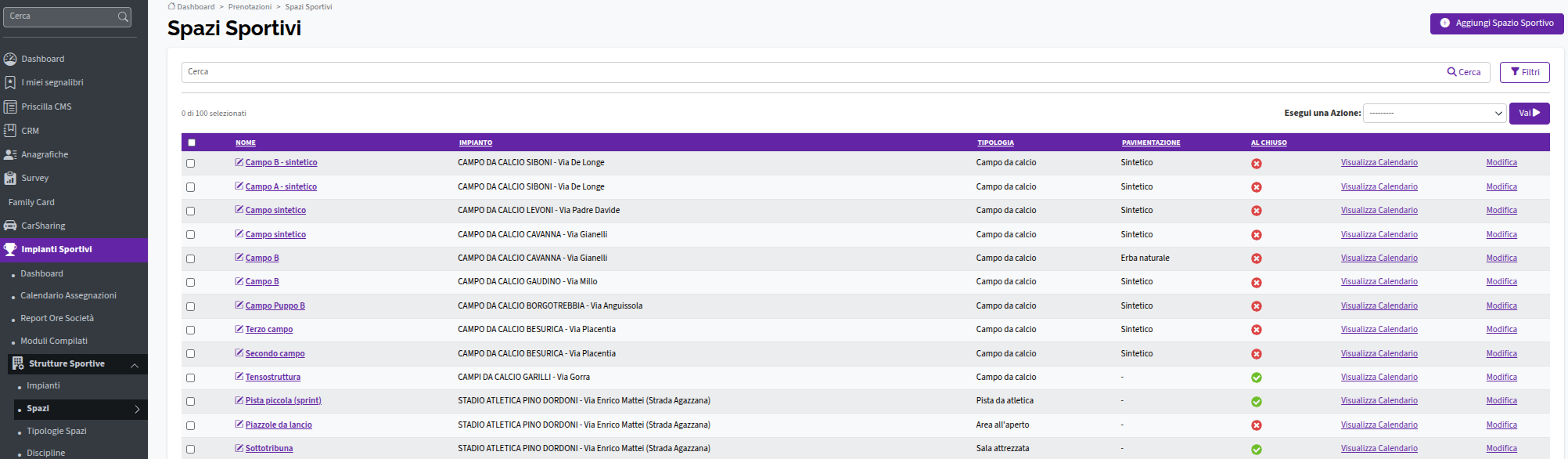The width and height of the screenshot is (1568, 459).
Task: Click the edit pencil icon for Campo B - sintetico
Action: point(239,162)
